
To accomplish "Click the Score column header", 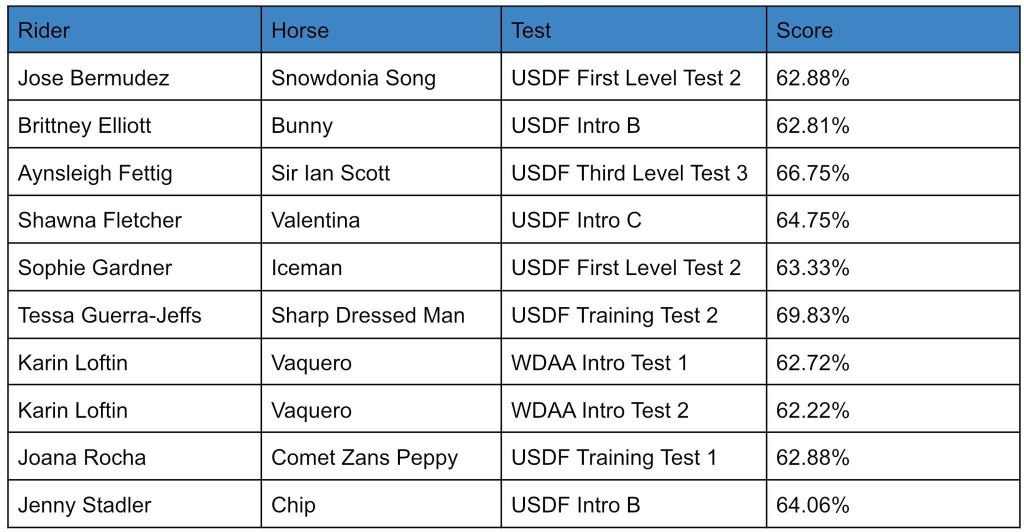I will (893, 30).
